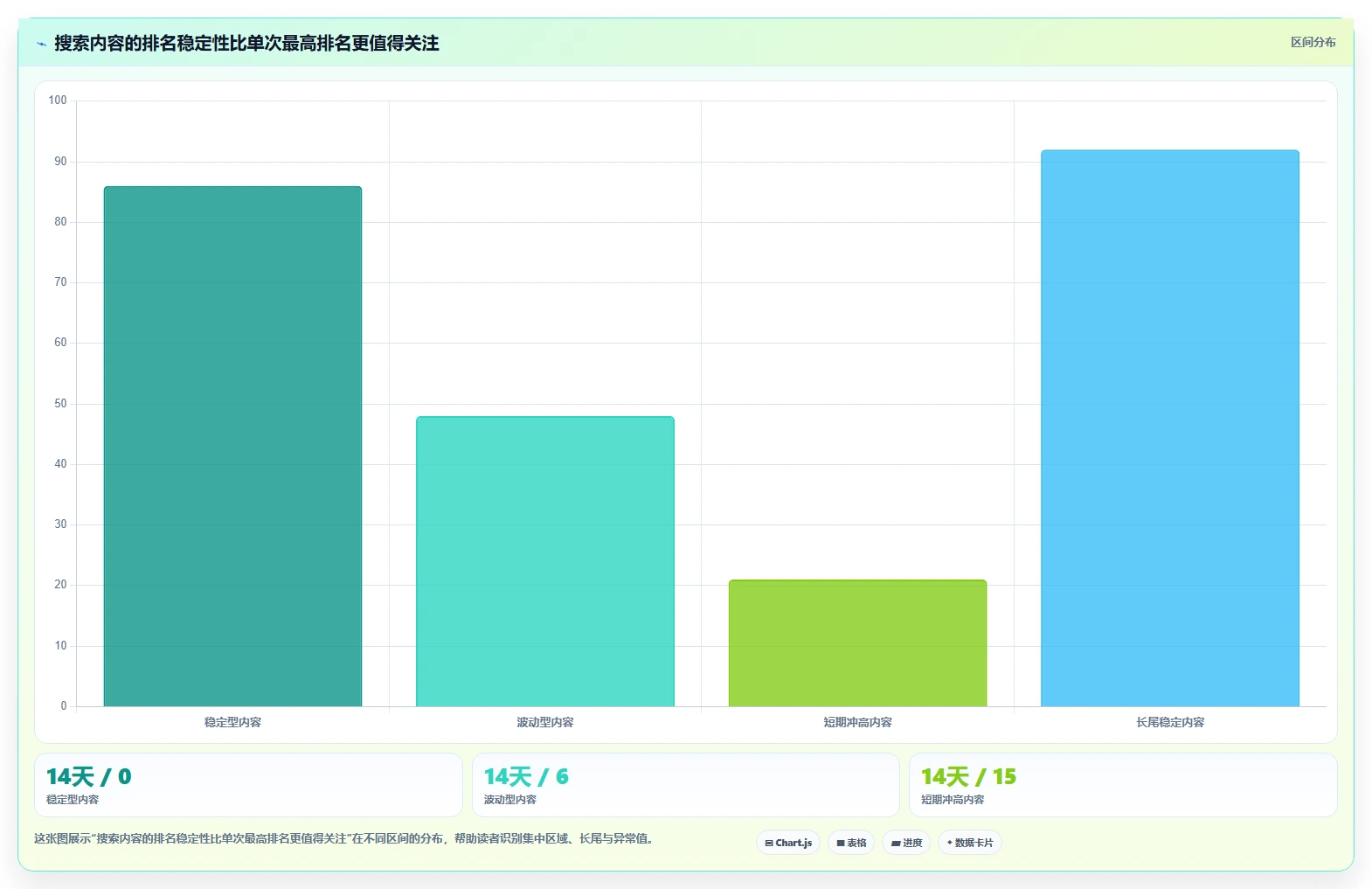Click the 区间分布 label in the header
Screen dimensions: 1372x889
(x=1313, y=42)
